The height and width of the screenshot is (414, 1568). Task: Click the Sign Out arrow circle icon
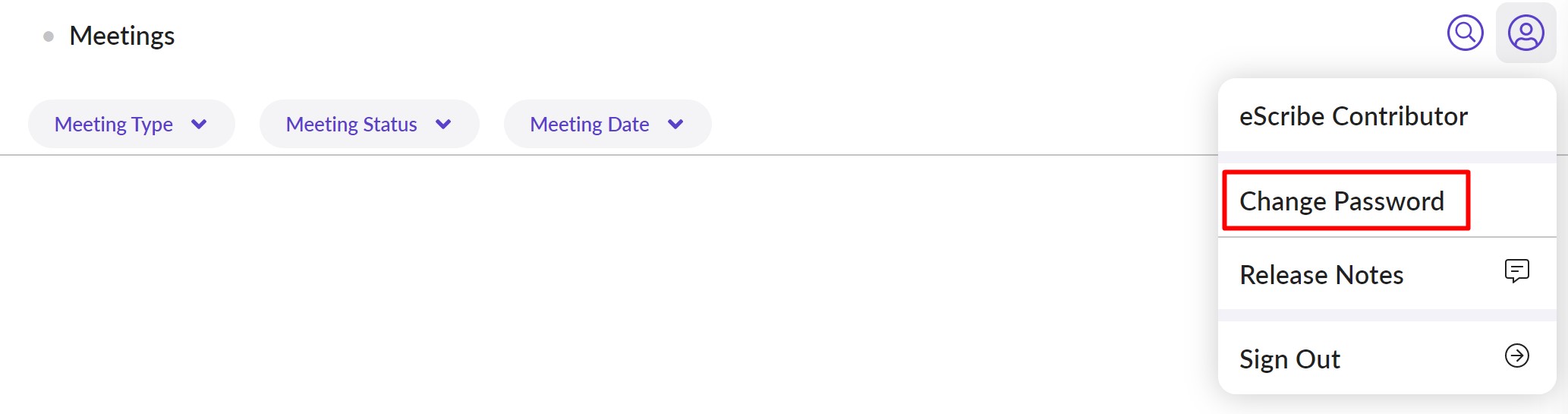tap(1516, 356)
